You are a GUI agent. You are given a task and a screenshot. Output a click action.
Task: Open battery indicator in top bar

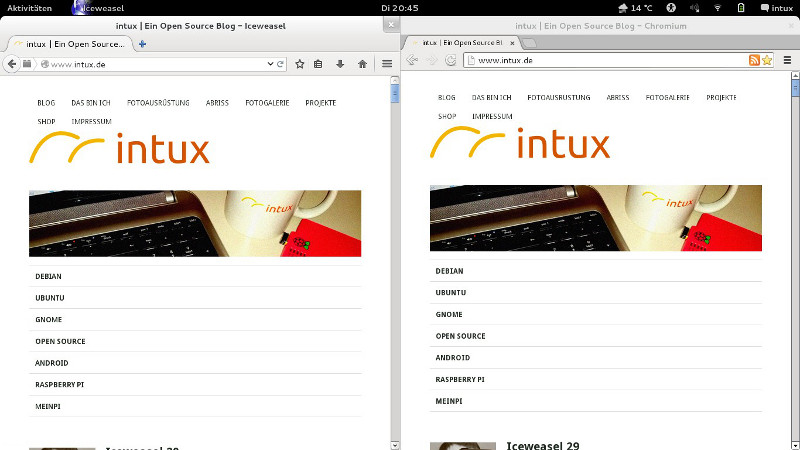pos(741,8)
